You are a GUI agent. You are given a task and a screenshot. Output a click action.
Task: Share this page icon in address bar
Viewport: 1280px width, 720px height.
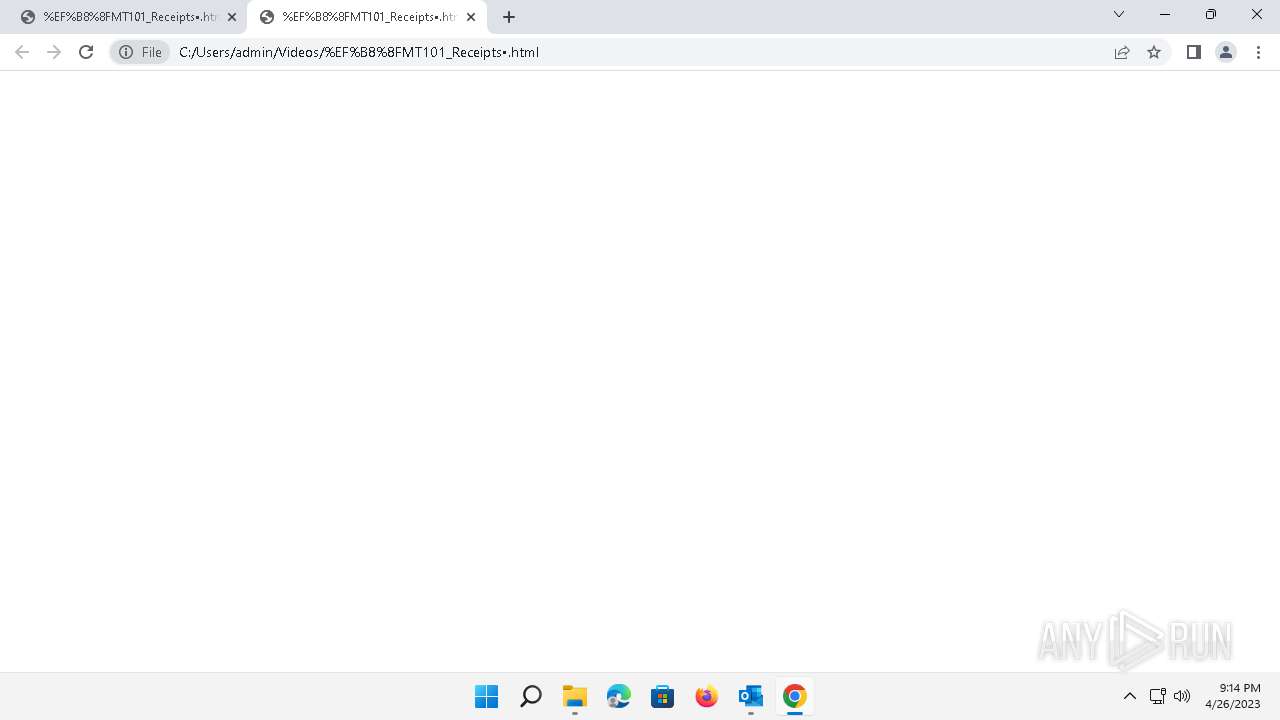1122,52
